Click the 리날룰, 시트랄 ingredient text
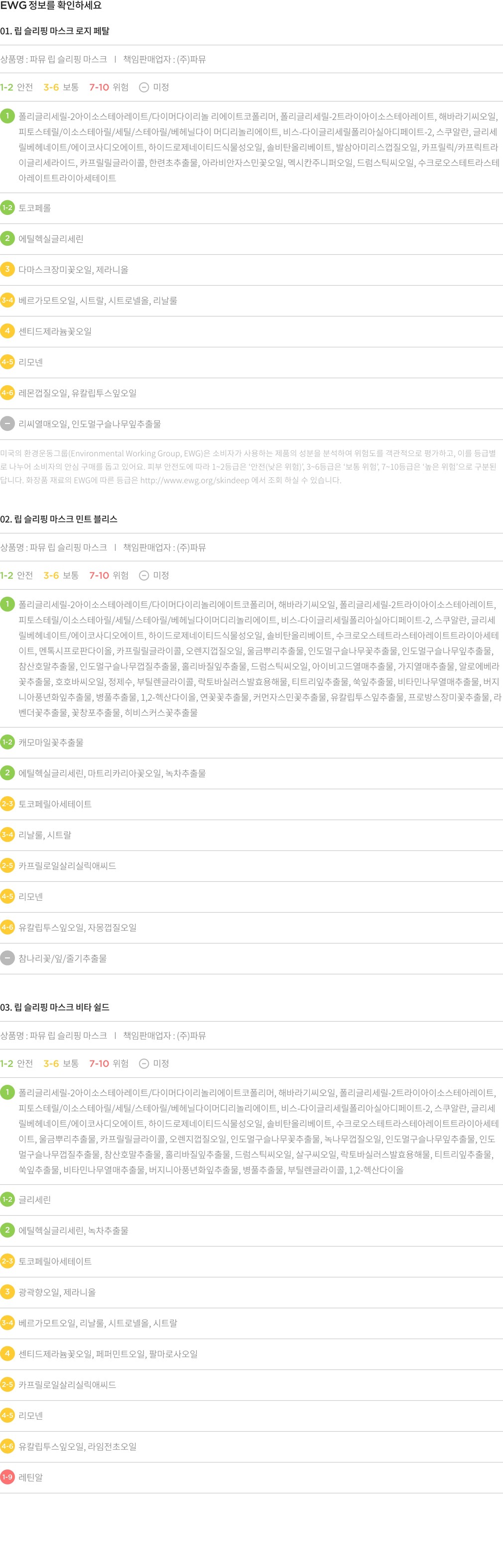The height and width of the screenshot is (1568, 503). point(44,835)
